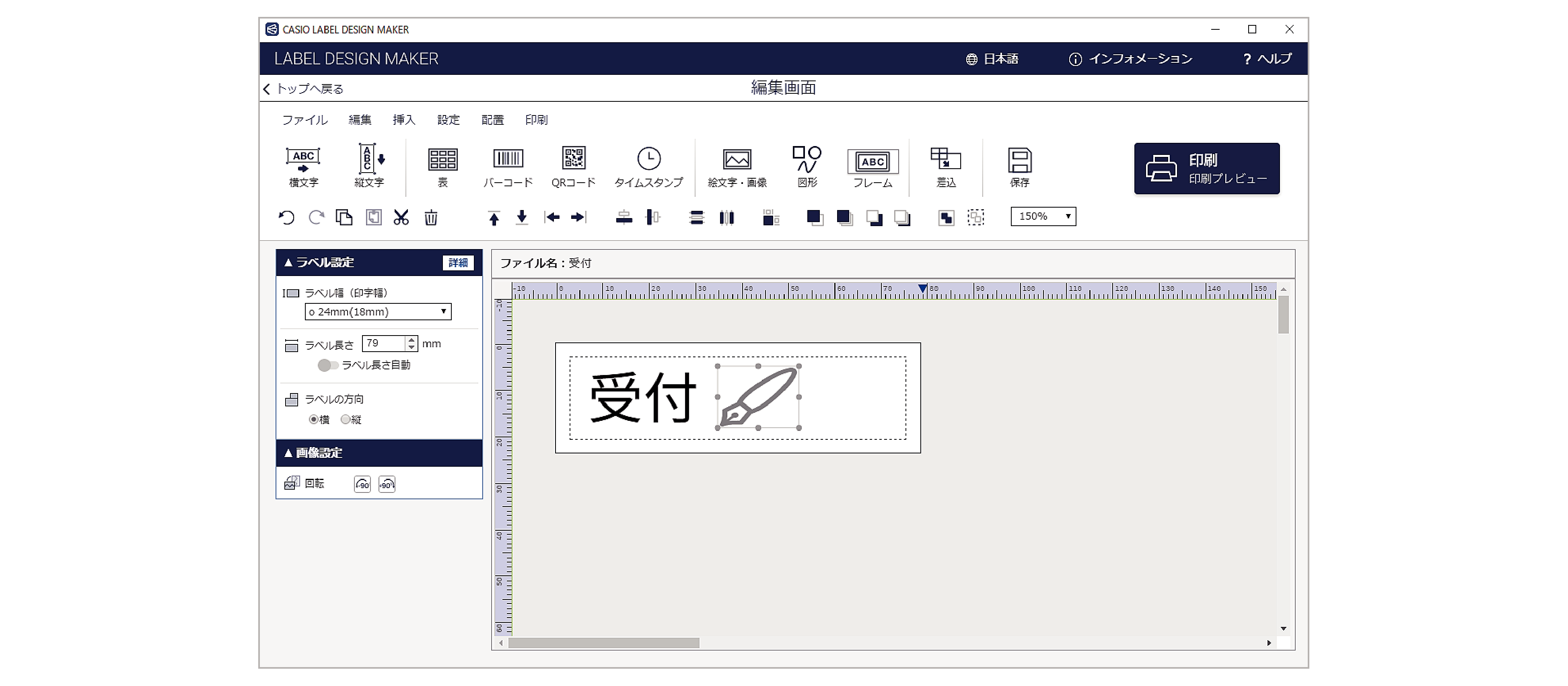Click the 印刷 print preview button
The width and height of the screenshot is (1568, 686).
coord(1206,169)
